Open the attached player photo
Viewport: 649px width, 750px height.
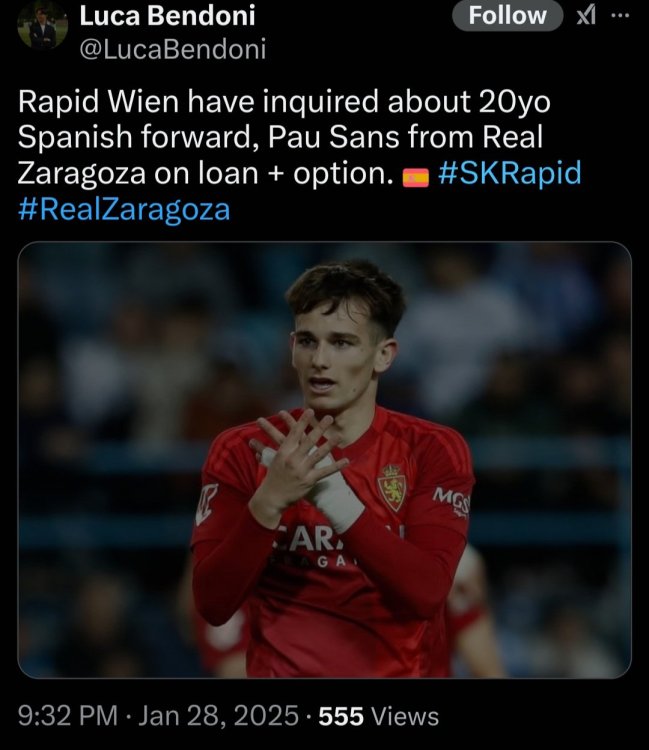(x=324, y=460)
